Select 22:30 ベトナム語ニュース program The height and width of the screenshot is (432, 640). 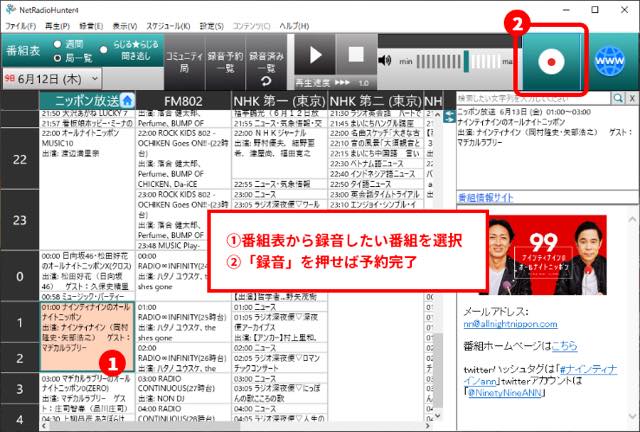tap(376, 164)
